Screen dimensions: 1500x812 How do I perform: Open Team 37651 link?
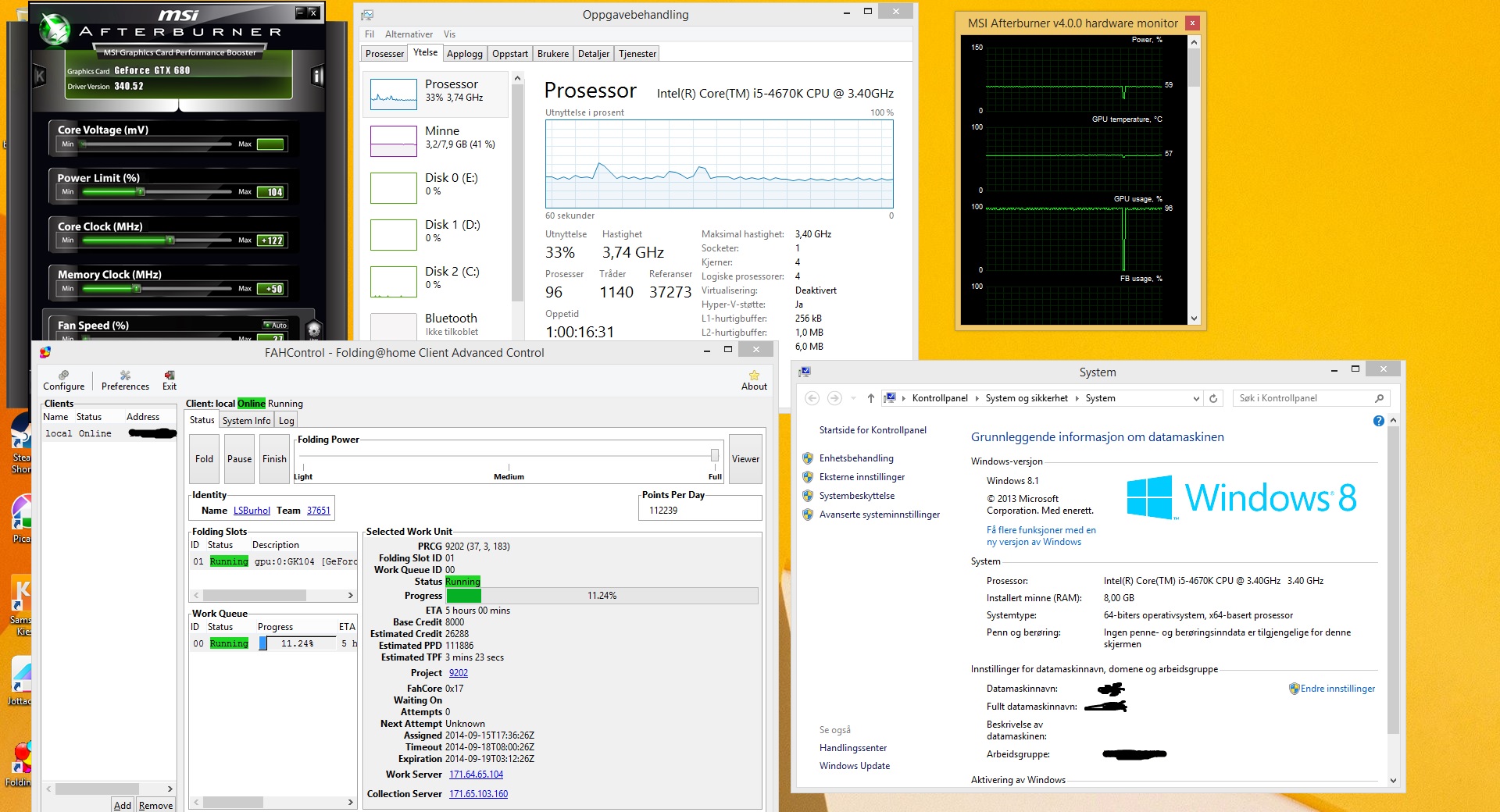(x=319, y=511)
